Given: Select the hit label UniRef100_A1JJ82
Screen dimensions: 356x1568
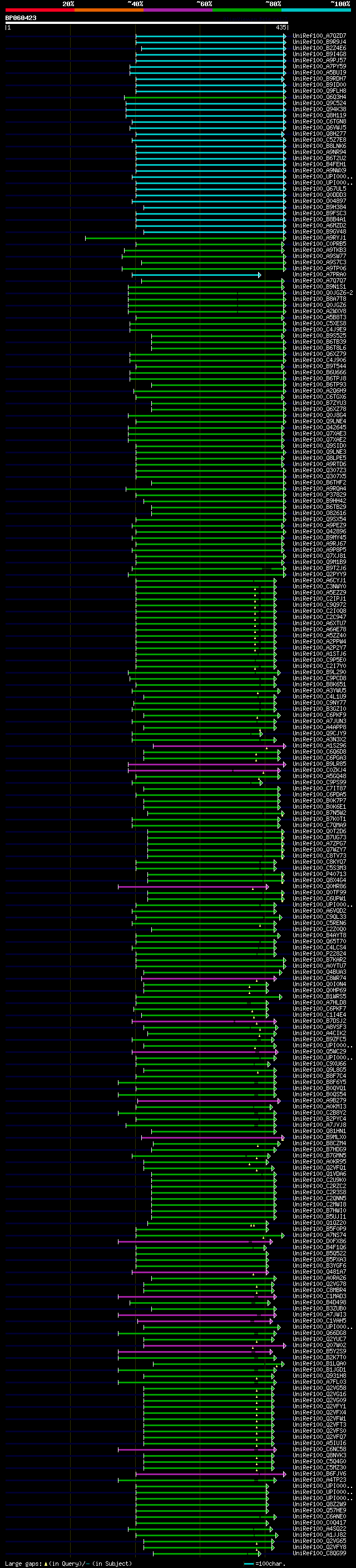Looking at the screenshot, I should [319, 1535].
